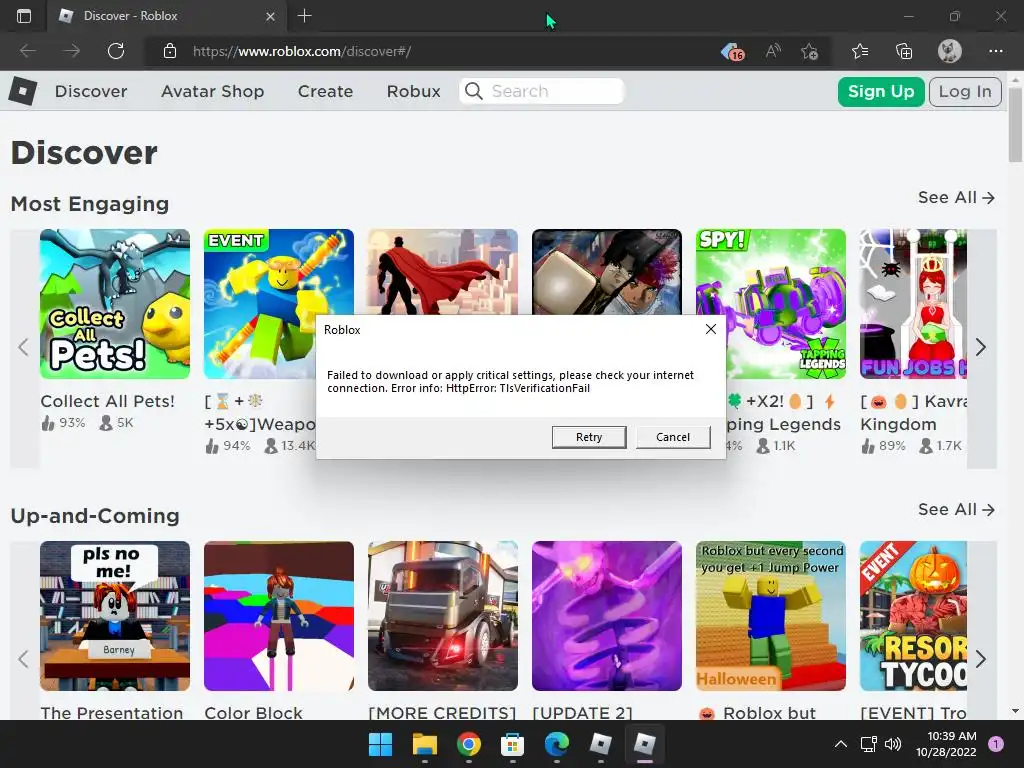Open the Jump Power Halloween thumbnail
The height and width of the screenshot is (768, 1024).
(771, 616)
